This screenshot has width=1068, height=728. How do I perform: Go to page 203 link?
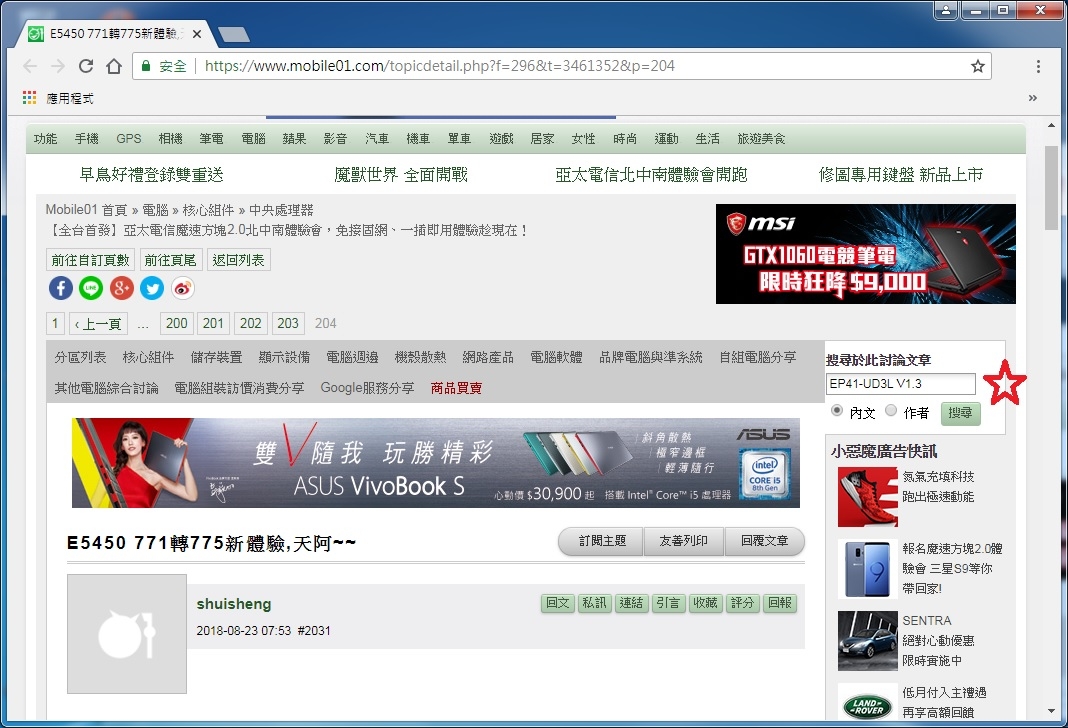point(288,323)
